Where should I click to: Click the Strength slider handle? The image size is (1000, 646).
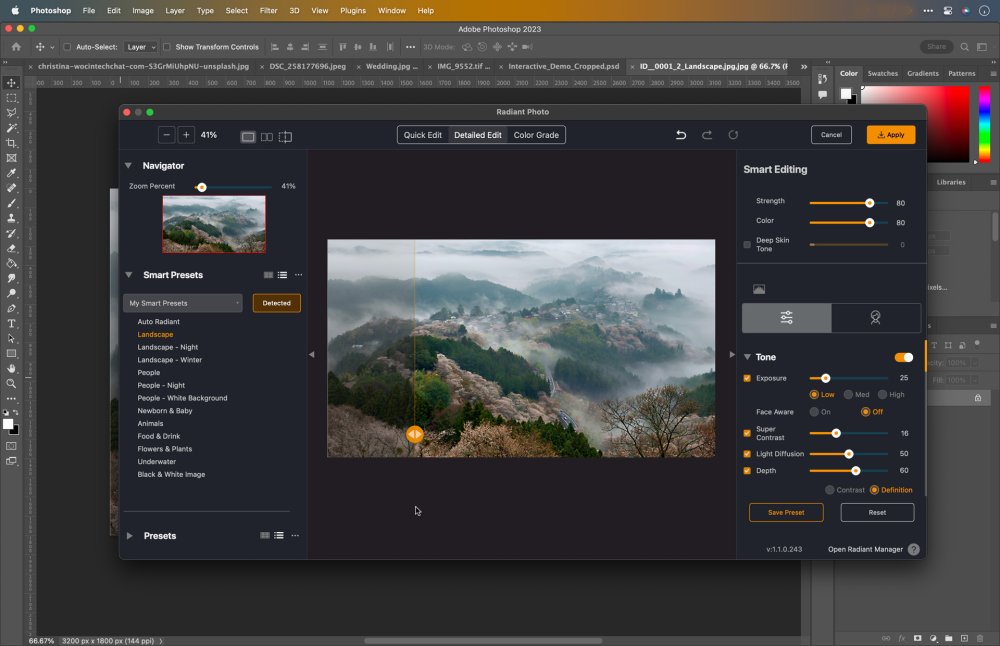[869, 202]
